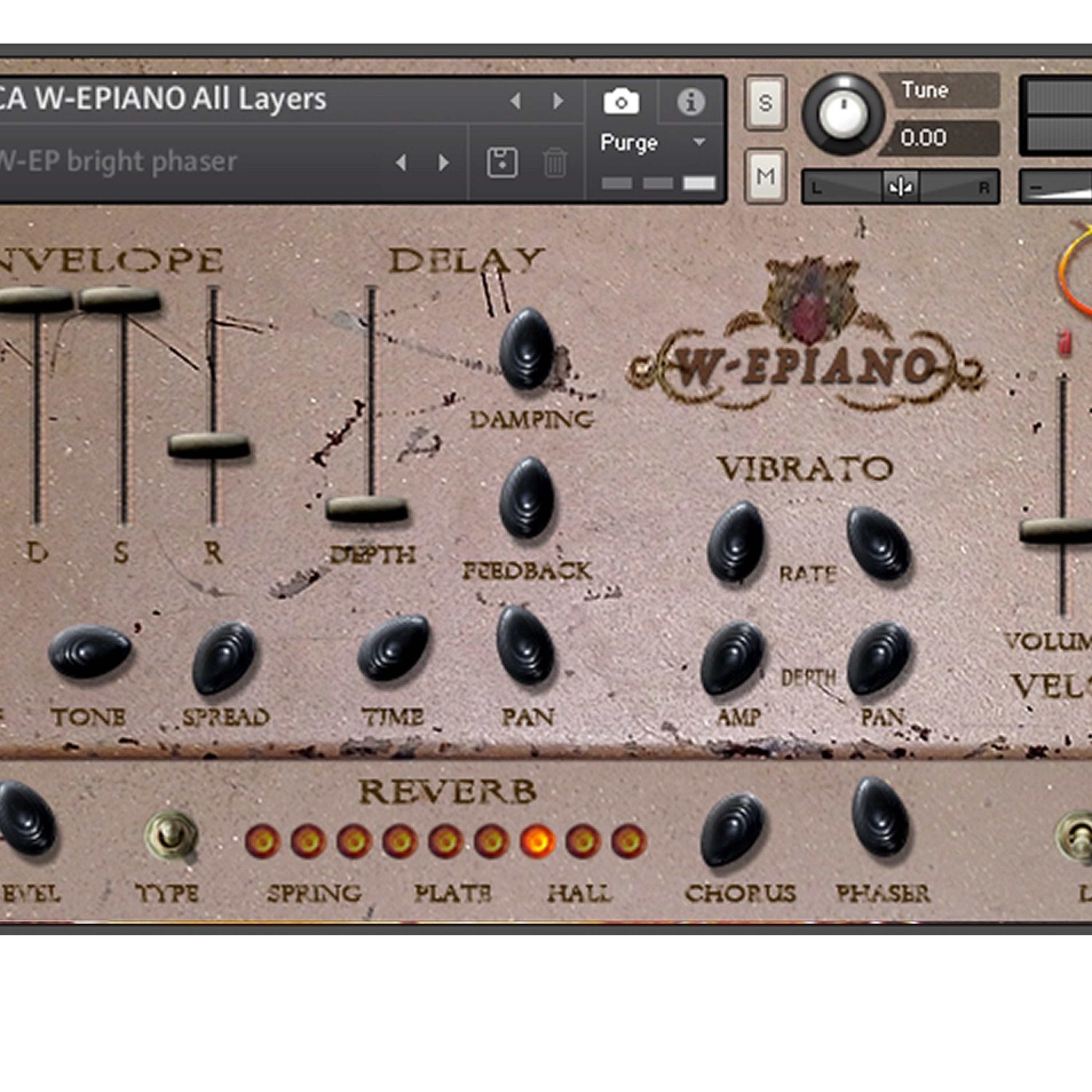The height and width of the screenshot is (1092, 1092).
Task: Click the delete preset trash icon
Action: point(554,163)
